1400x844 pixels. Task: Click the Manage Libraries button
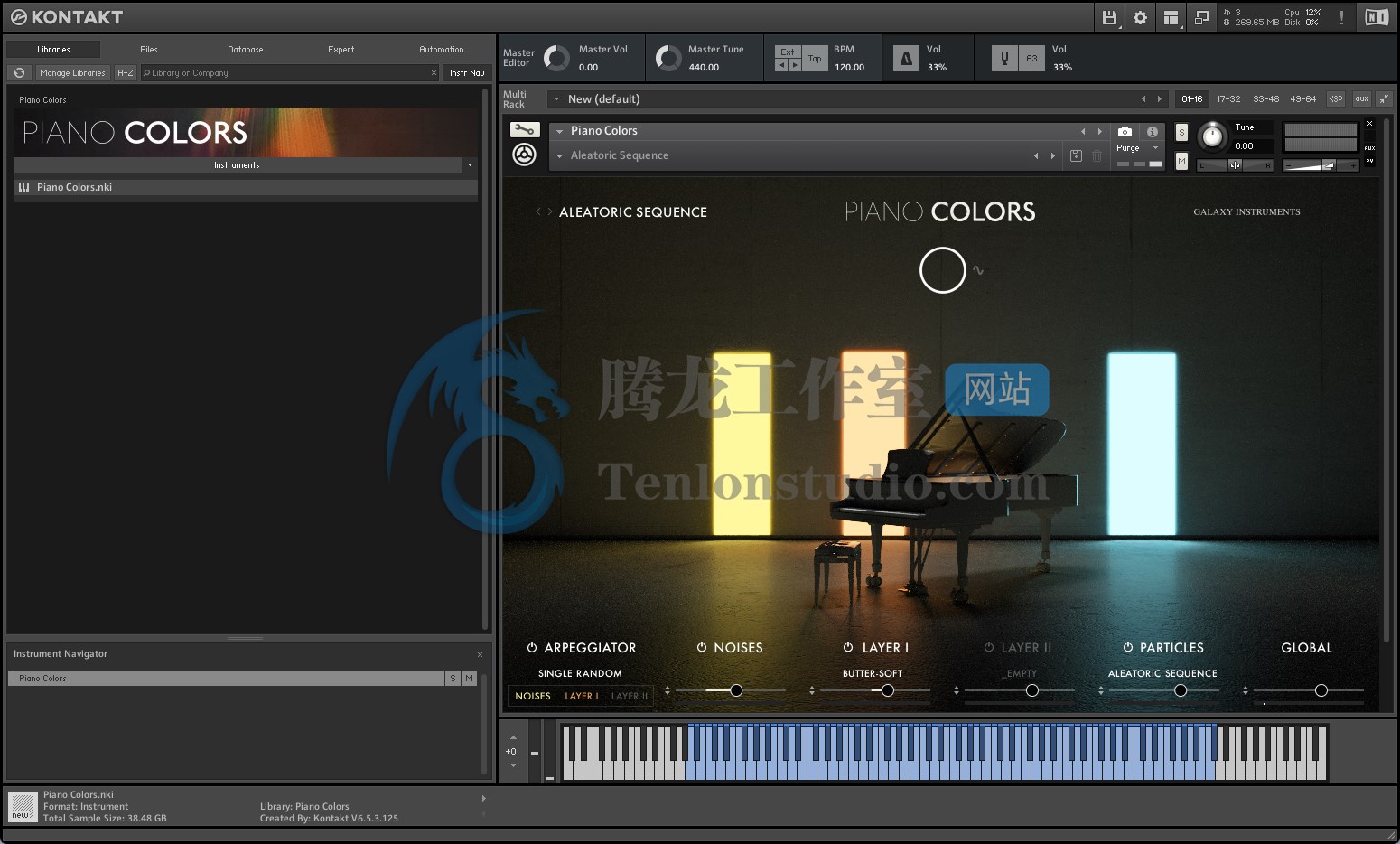[72, 73]
